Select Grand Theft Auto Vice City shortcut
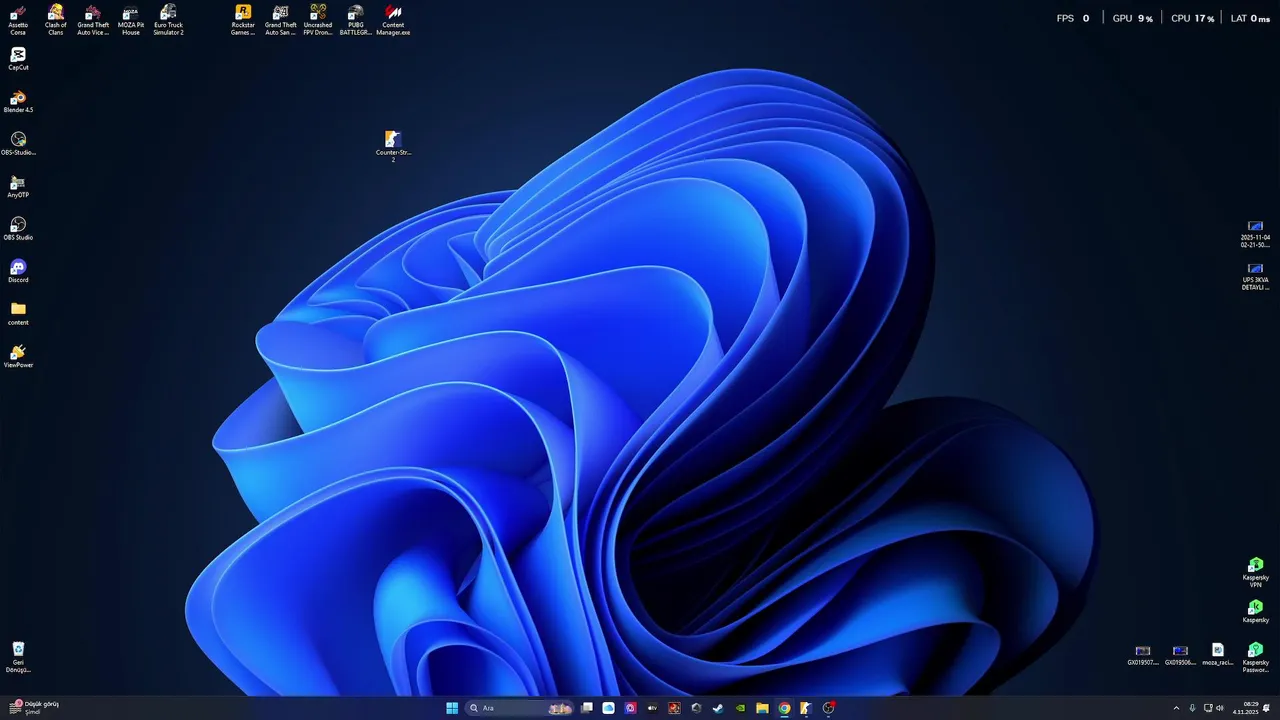1280x720 pixels. tap(93, 20)
